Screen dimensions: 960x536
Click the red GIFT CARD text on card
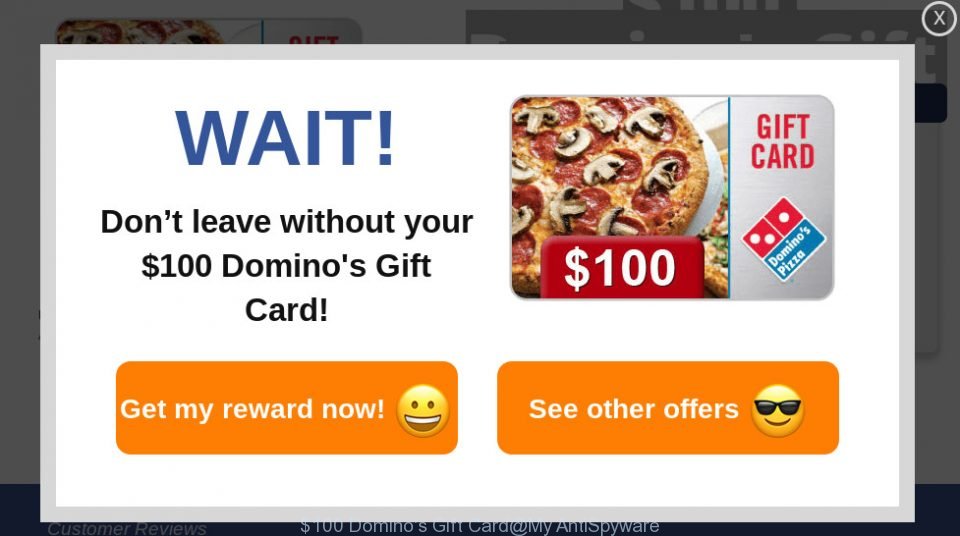[x=782, y=142]
